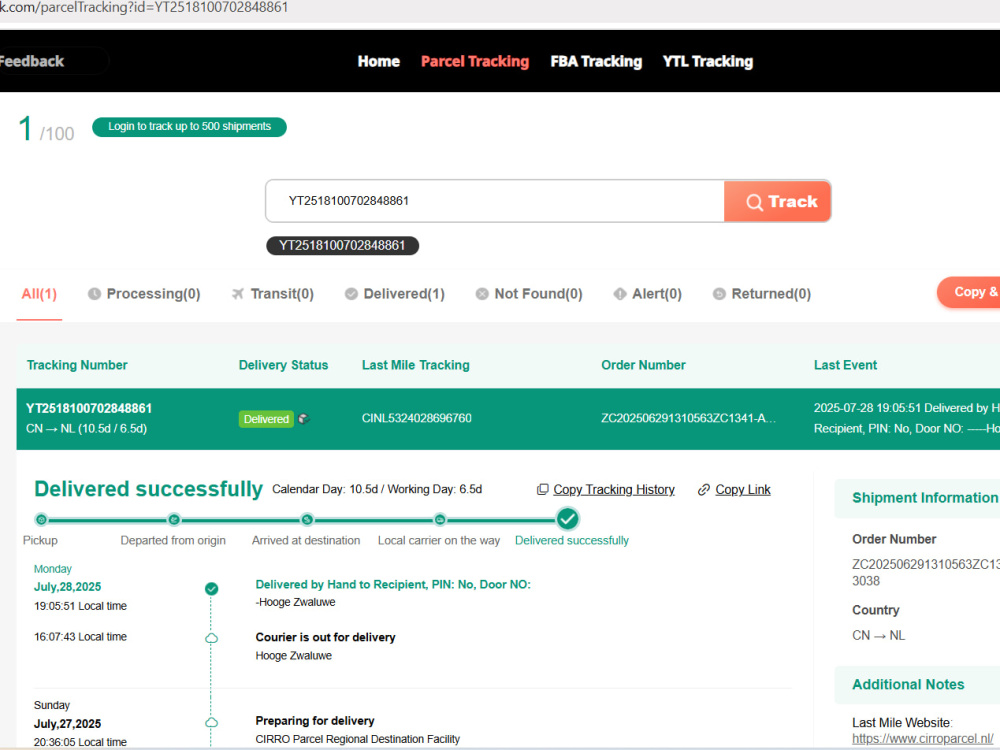Click the tracking number search field
Viewport: 1000px width, 750px height.
point(495,201)
